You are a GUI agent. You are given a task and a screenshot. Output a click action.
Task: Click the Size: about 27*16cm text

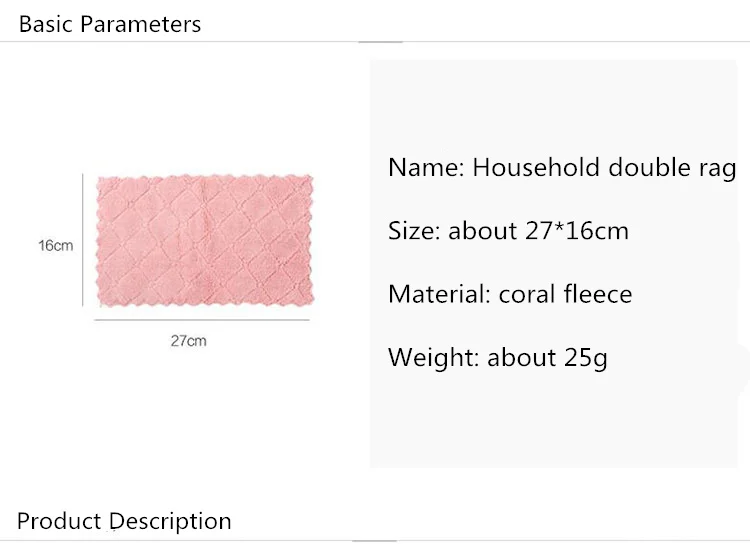[x=508, y=231]
